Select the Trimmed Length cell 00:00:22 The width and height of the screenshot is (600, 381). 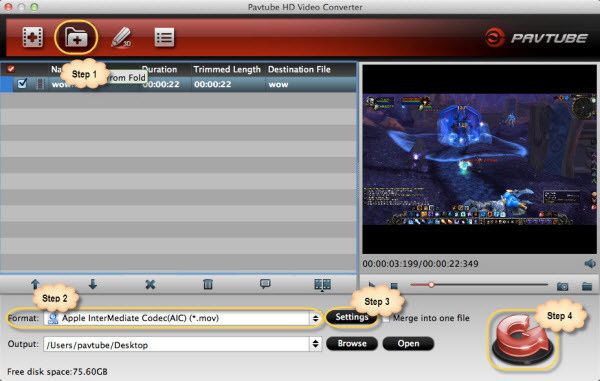pyautogui.click(x=212, y=84)
